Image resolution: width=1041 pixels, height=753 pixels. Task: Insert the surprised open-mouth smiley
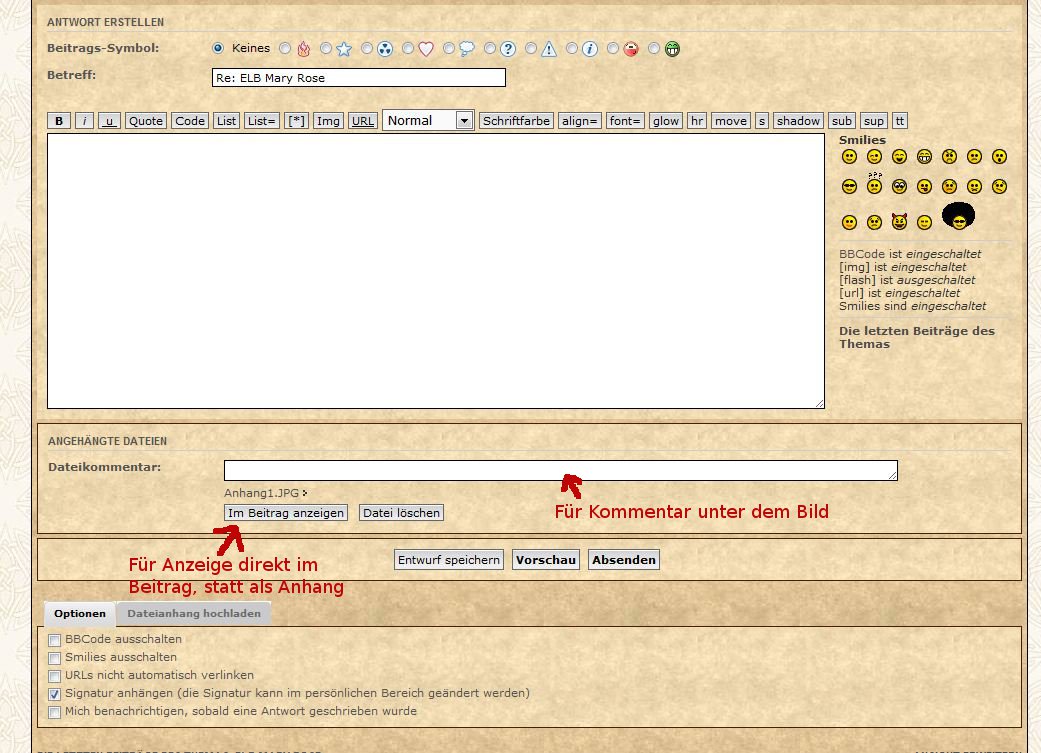[998, 157]
